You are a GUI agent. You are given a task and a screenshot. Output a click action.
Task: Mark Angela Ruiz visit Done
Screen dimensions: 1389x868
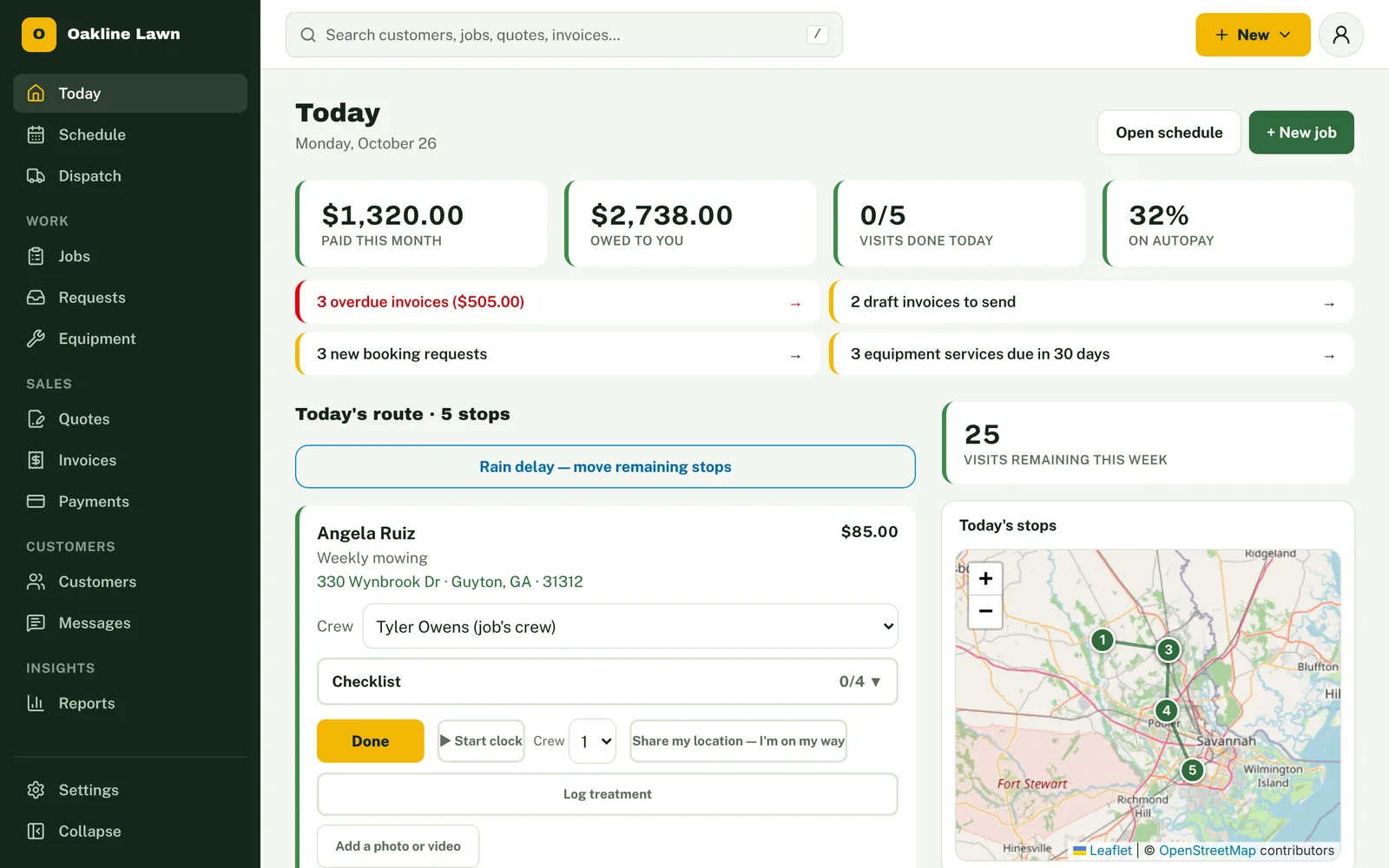371,741
